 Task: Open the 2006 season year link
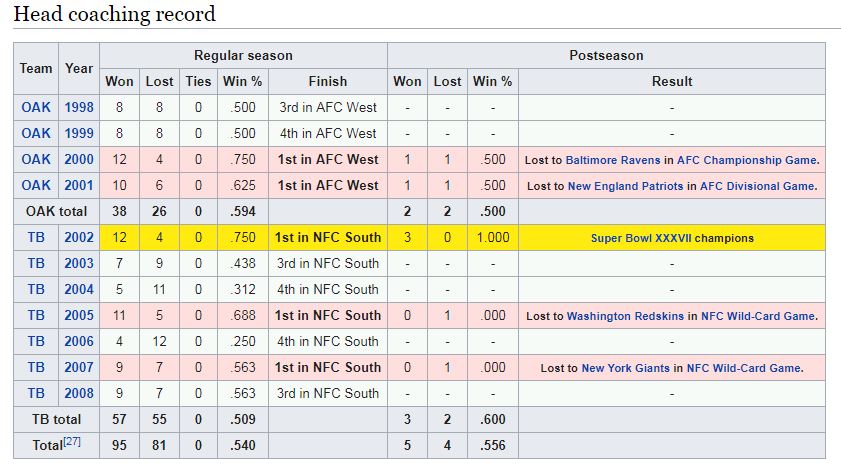click(x=79, y=341)
